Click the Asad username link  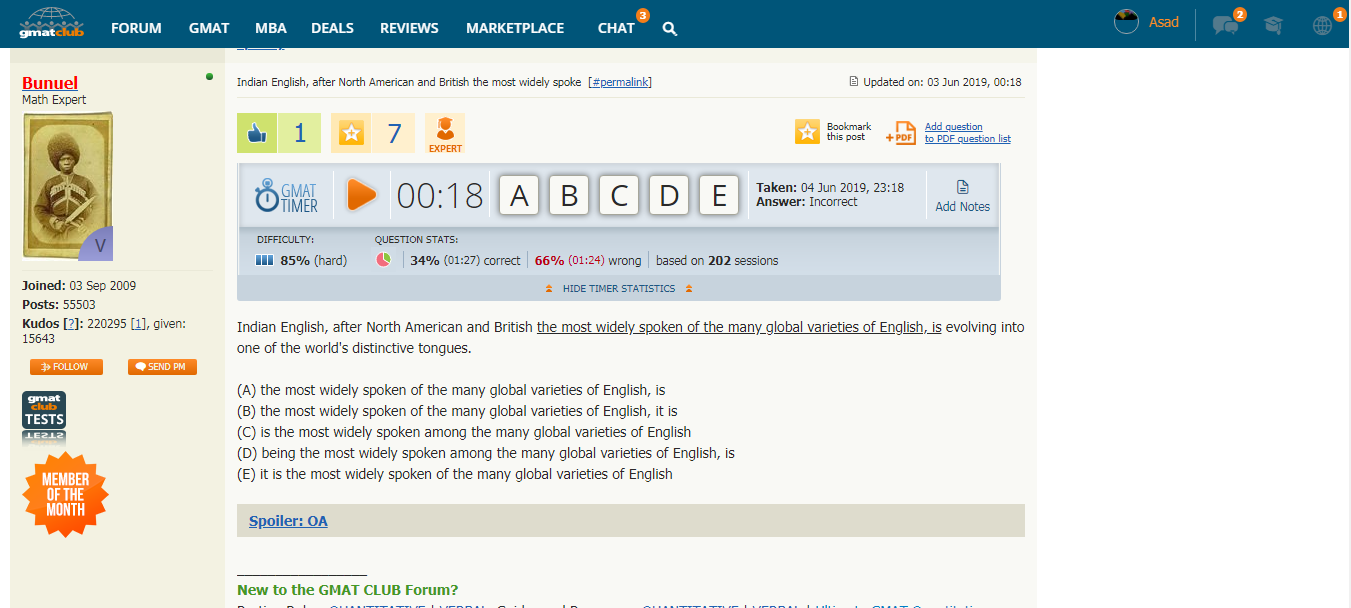pos(1164,22)
